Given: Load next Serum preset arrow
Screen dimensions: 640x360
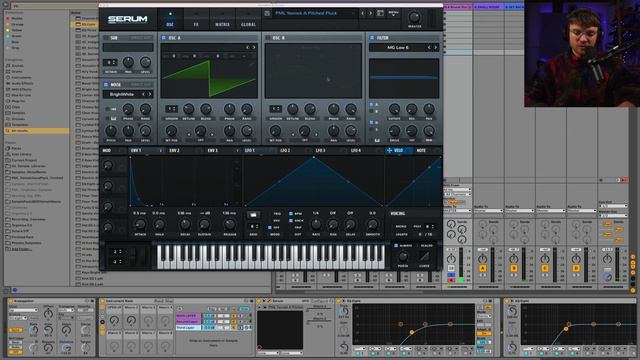Looking at the screenshot, I should pyautogui.click(x=371, y=13).
